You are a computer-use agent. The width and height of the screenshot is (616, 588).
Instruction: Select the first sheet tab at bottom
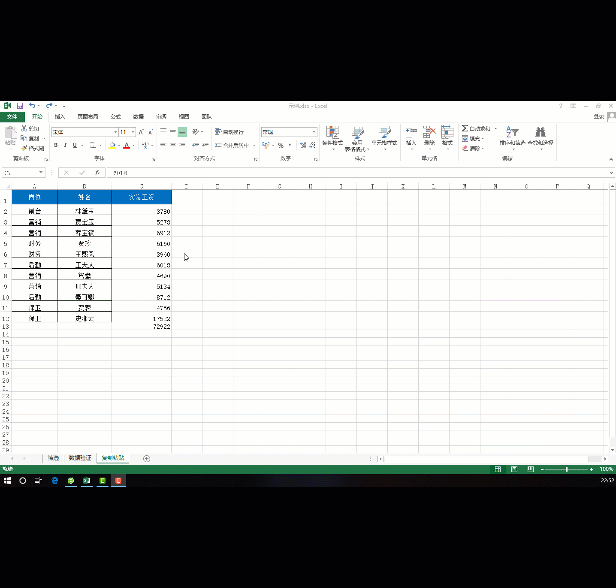[53, 458]
